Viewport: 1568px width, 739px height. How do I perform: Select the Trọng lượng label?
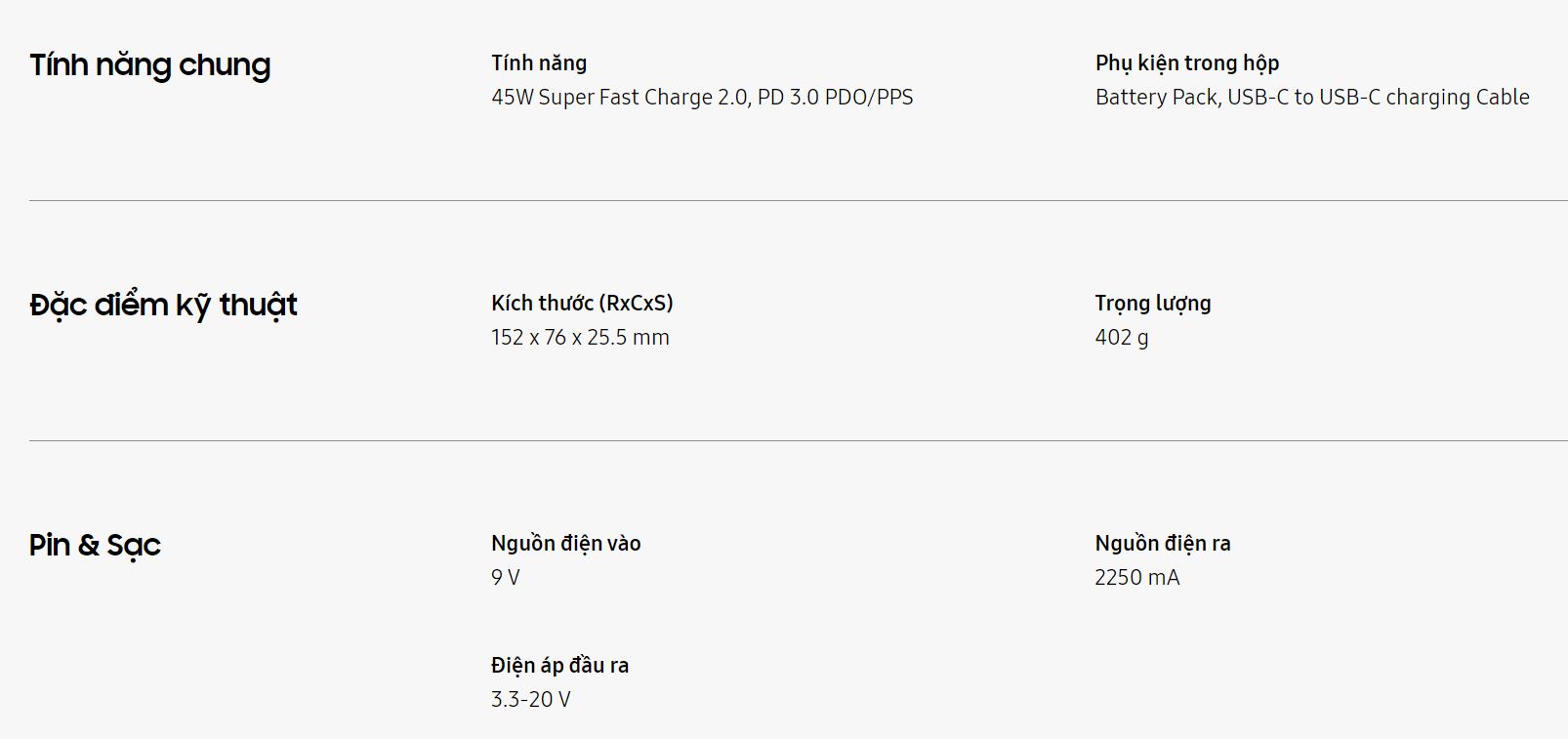pos(1153,304)
